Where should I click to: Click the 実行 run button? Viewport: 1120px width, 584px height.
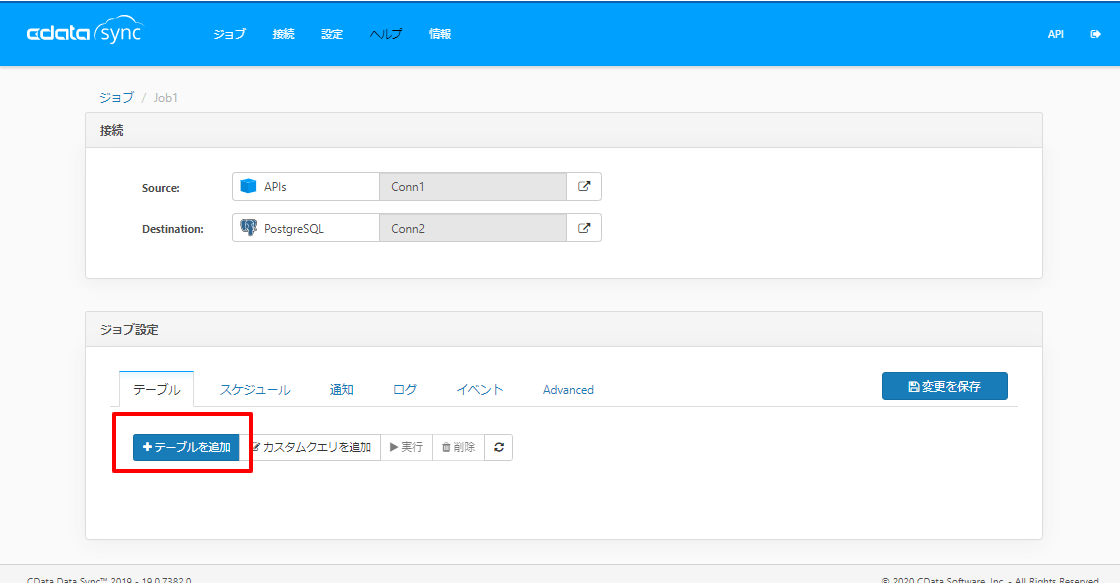(x=406, y=447)
